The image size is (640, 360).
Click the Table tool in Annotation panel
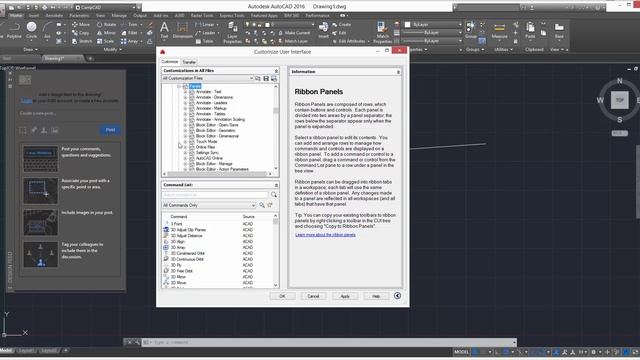click(204, 41)
